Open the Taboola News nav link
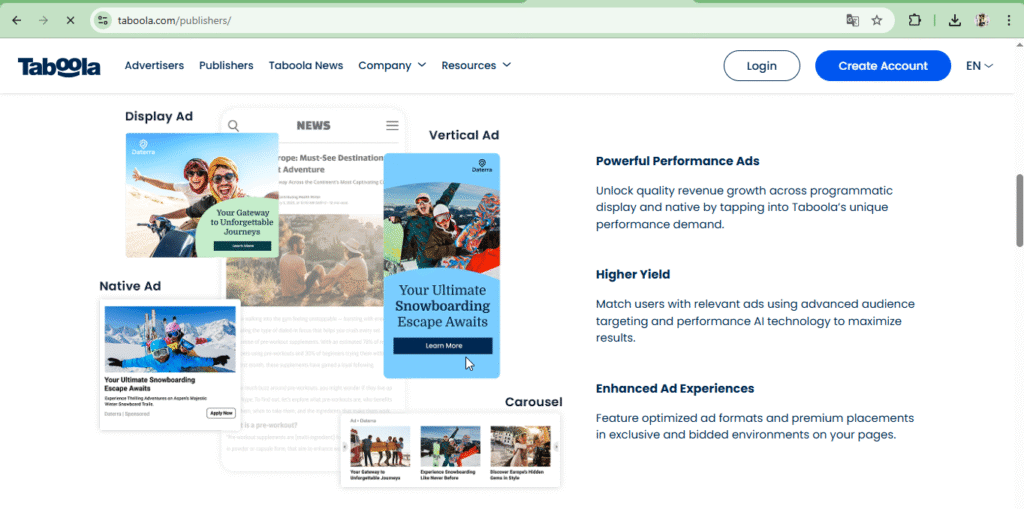This screenshot has width=1024, height=509. (x=306, y=65)
